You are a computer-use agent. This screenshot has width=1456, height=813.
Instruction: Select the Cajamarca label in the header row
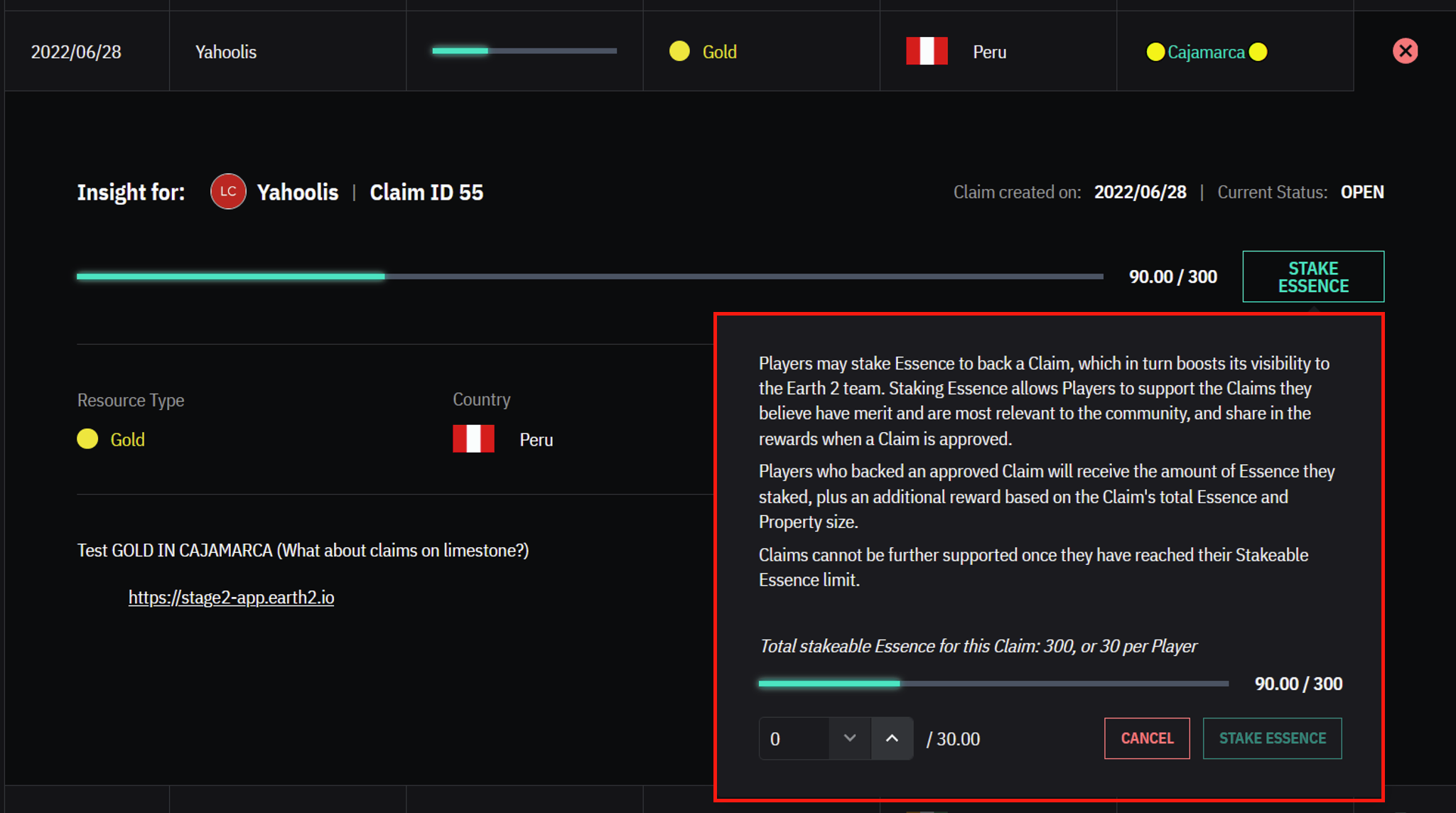pyautogui.click(x=1207, y=51)
